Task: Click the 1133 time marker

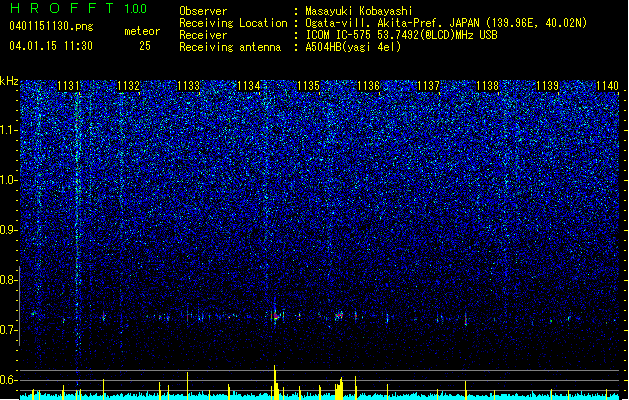Action: (x=188, y=85)
